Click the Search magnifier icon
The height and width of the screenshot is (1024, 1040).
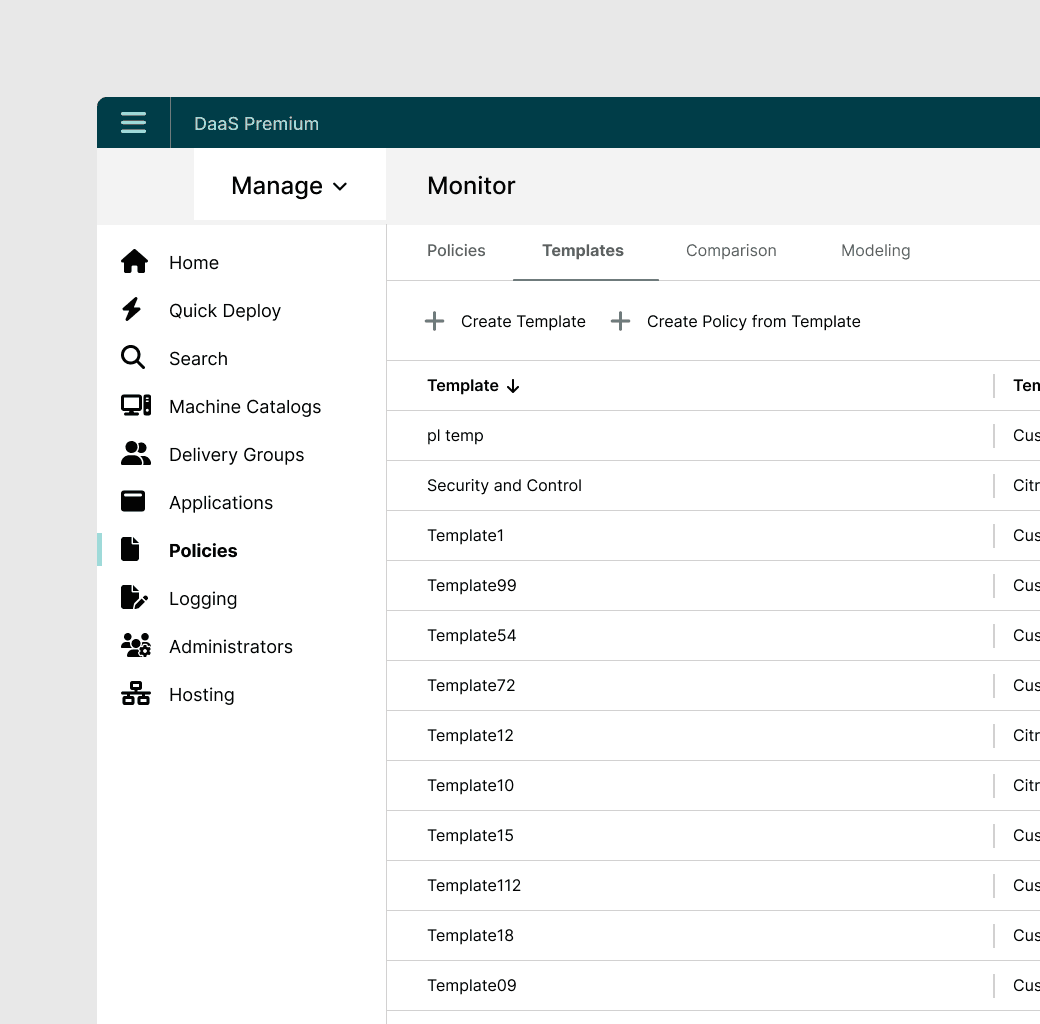click(x=133, y=357)
